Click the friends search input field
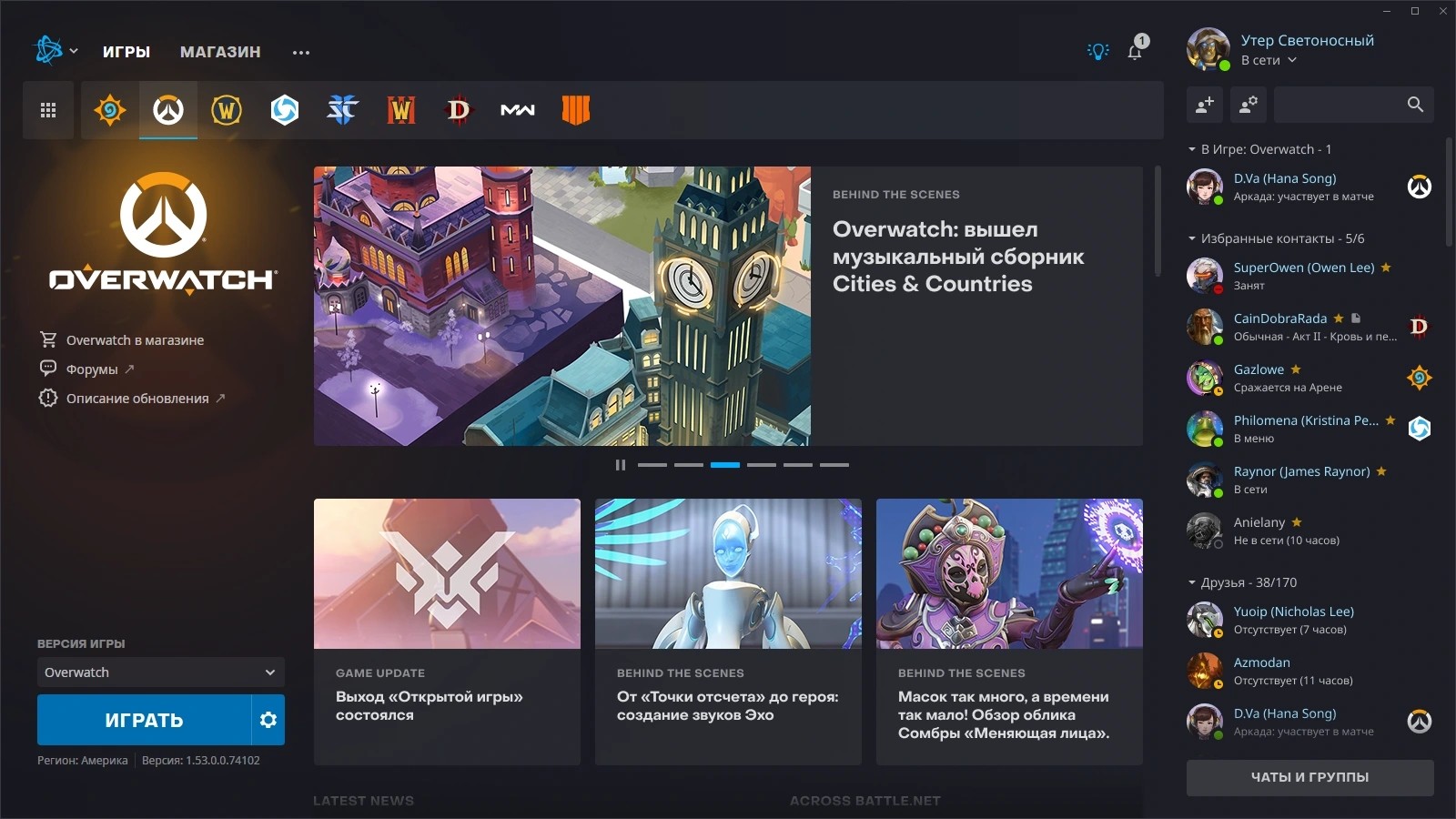 1338,105
